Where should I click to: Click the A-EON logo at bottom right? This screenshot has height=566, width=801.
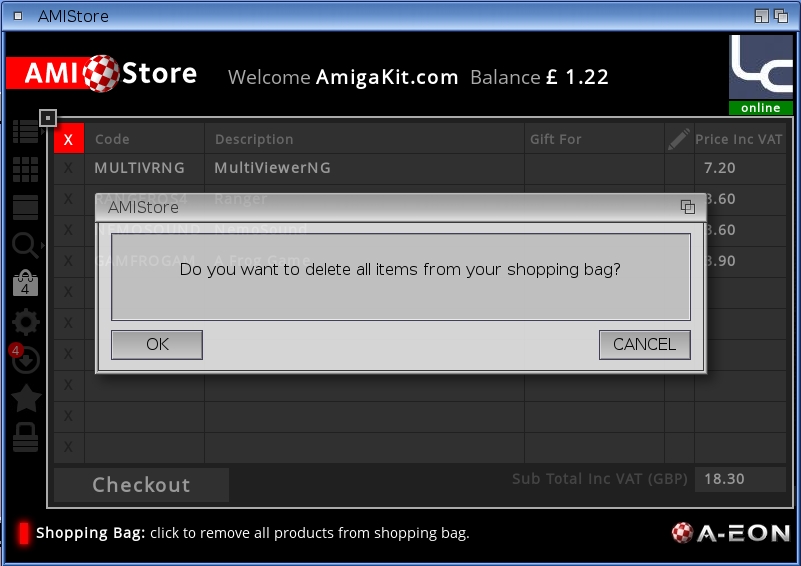coord(731,533)
